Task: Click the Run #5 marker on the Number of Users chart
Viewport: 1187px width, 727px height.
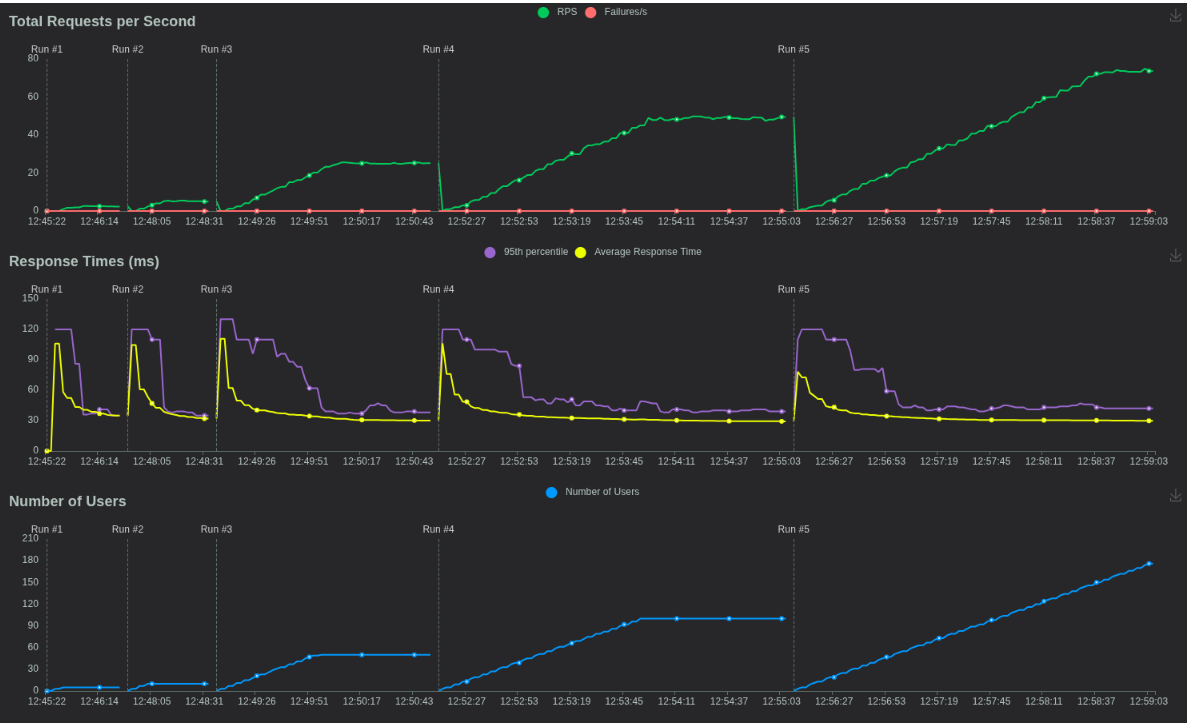Action: (x=792, y=528)
